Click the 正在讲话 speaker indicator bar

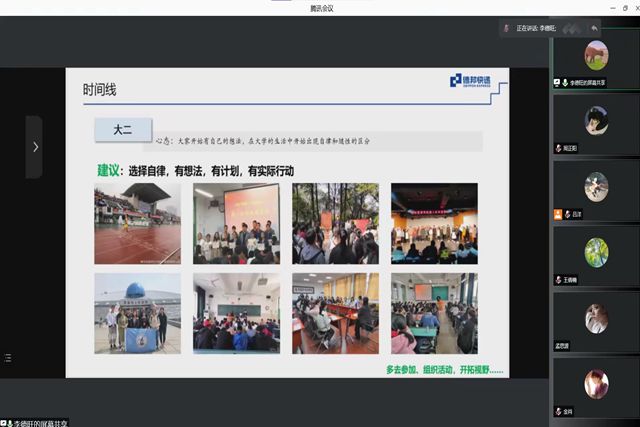[541, 28]
